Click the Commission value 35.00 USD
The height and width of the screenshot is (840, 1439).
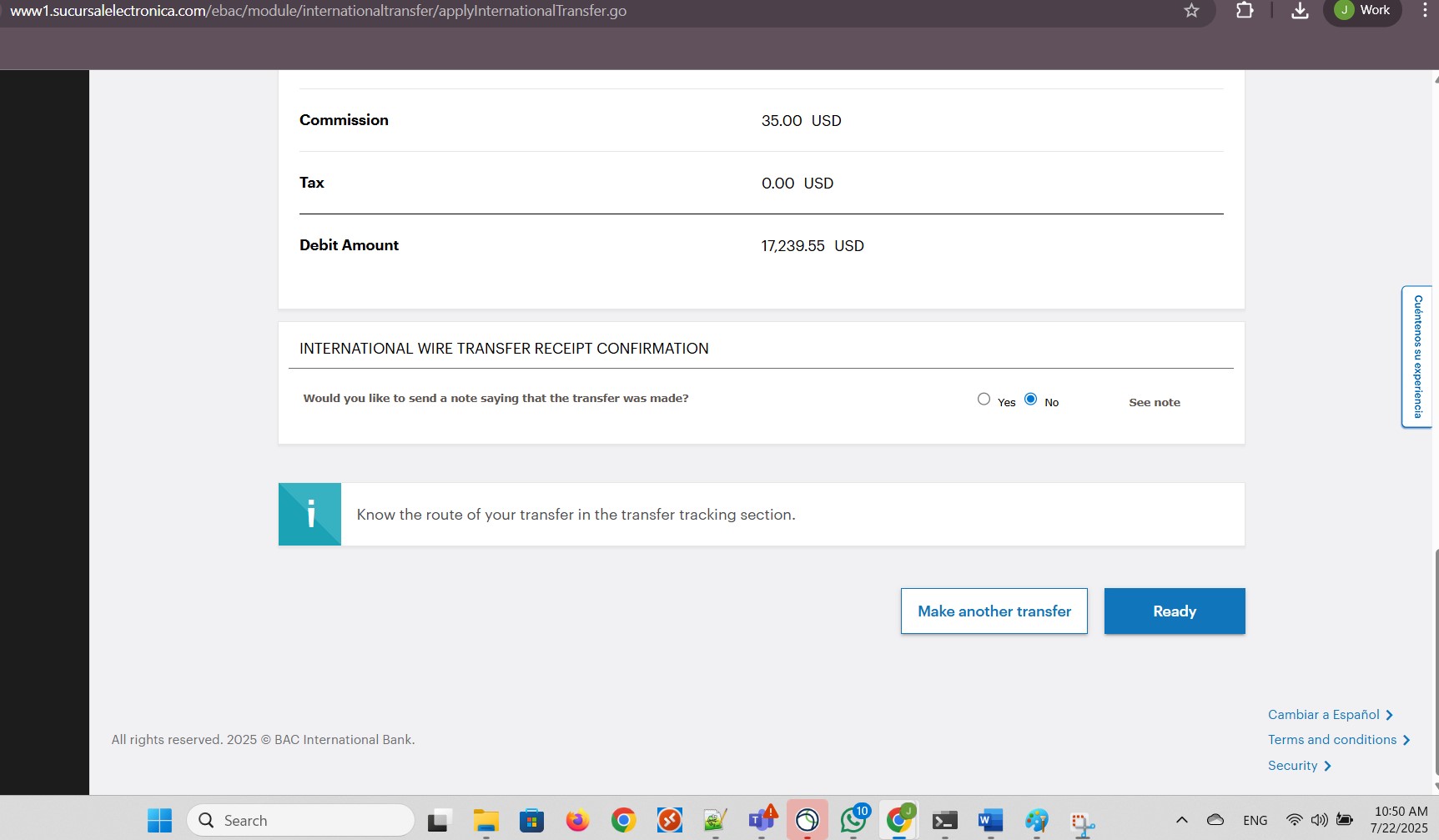point(801,121)
